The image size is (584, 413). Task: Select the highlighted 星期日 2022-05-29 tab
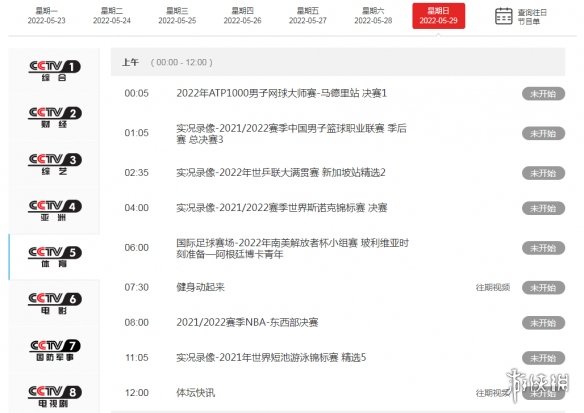(439, 16)
